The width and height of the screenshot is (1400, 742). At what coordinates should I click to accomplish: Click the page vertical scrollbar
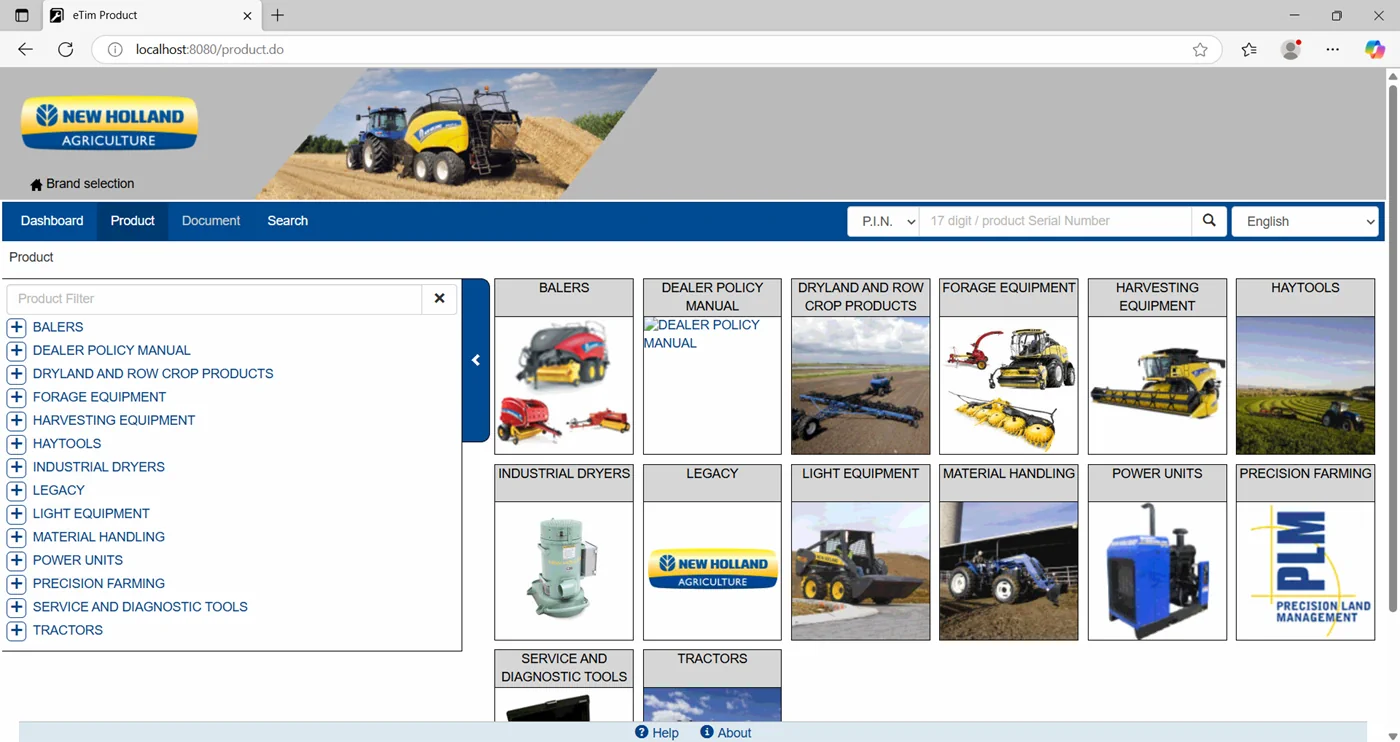1392,348
